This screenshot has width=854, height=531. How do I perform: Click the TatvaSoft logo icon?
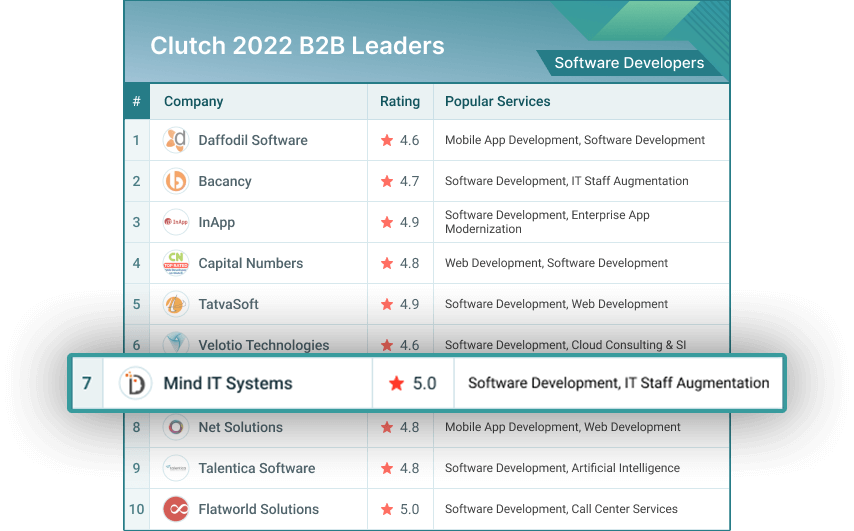(x=176, y=304)
